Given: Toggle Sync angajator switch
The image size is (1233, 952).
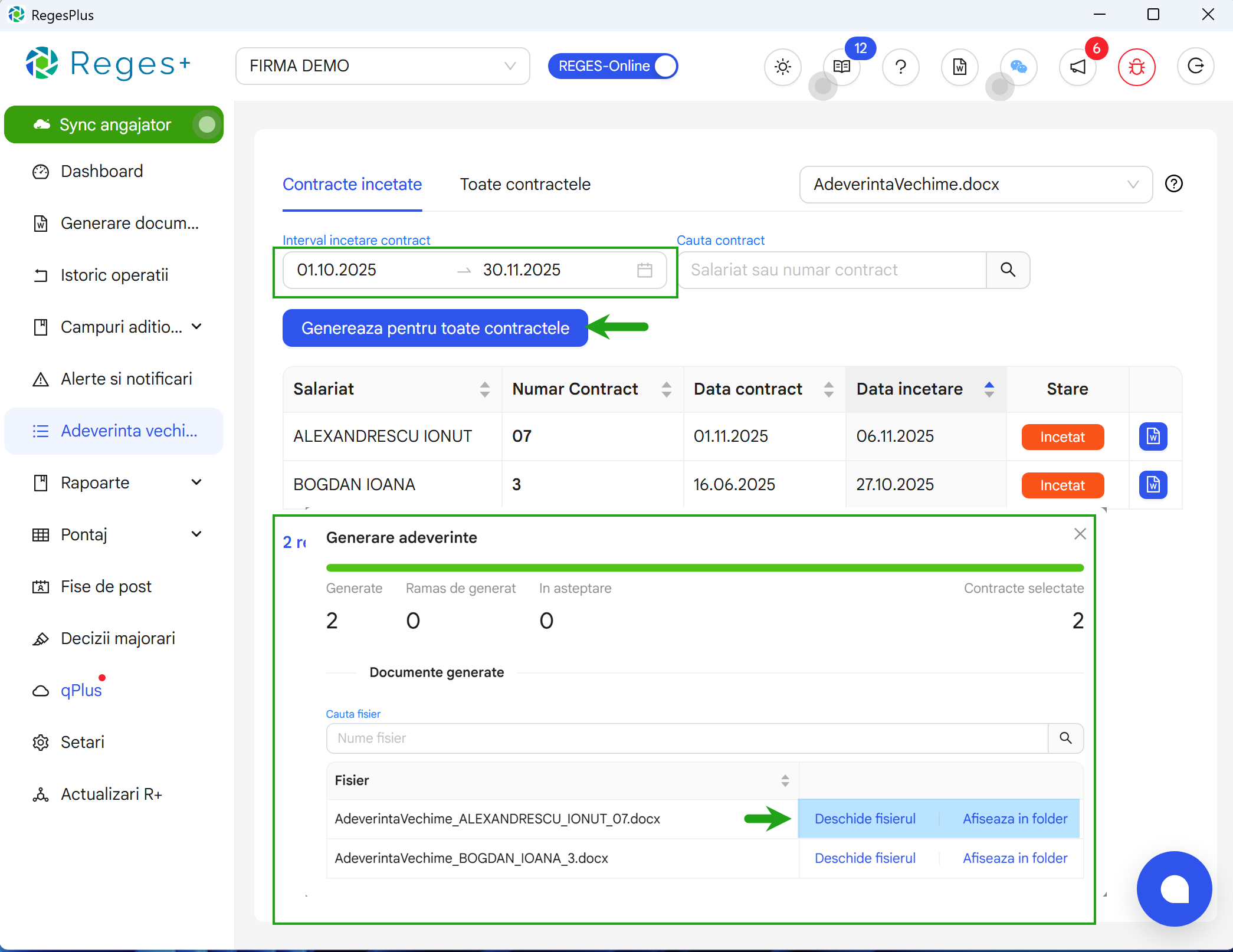Looking at the screenshot, I should tap(208, 124).
